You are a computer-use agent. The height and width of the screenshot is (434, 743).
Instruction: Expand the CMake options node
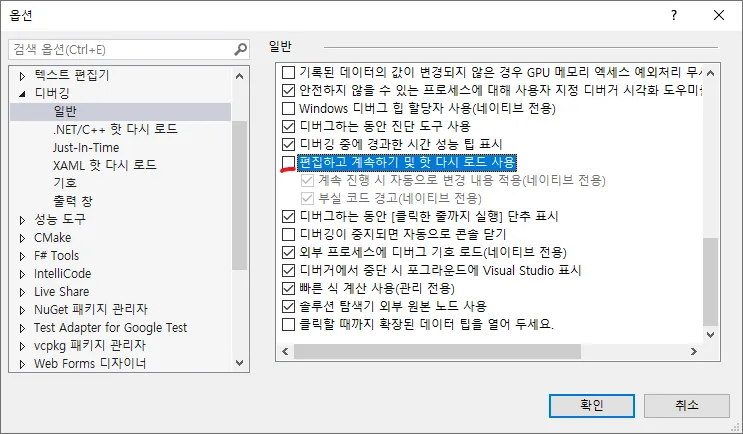click(23, 237)
